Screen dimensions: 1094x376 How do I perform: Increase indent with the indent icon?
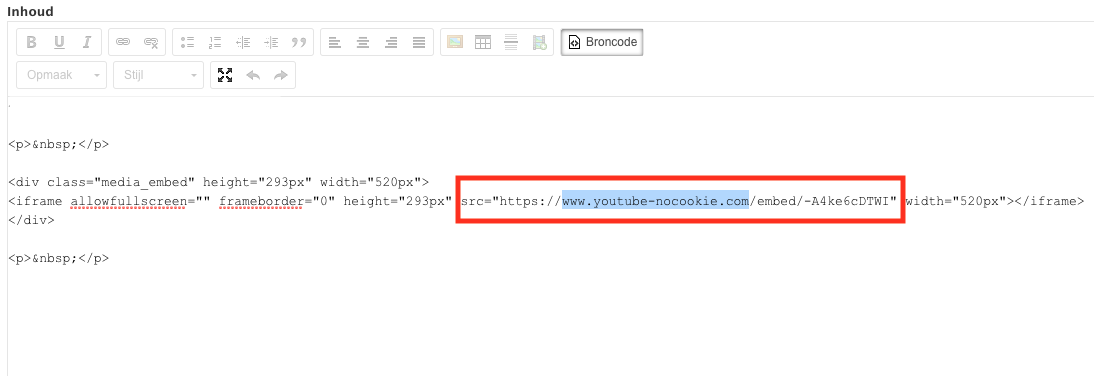271,42
